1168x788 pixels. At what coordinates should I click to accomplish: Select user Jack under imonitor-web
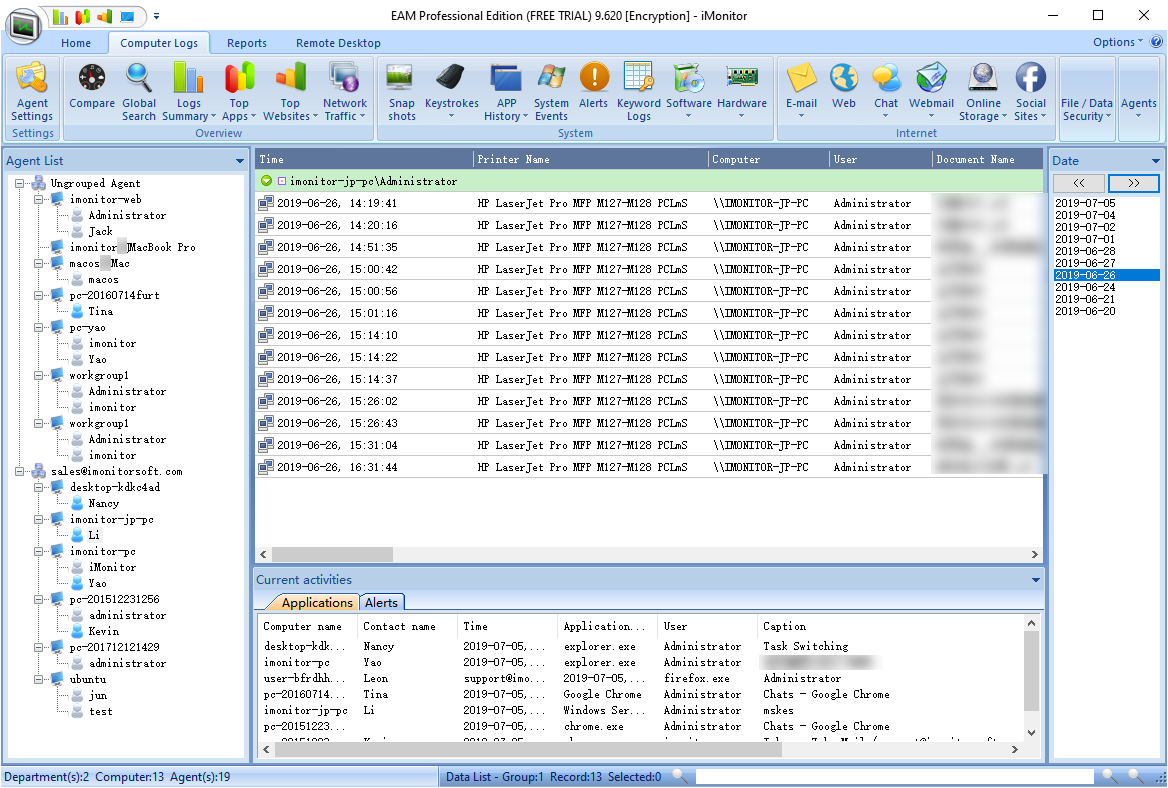point(100,232)
